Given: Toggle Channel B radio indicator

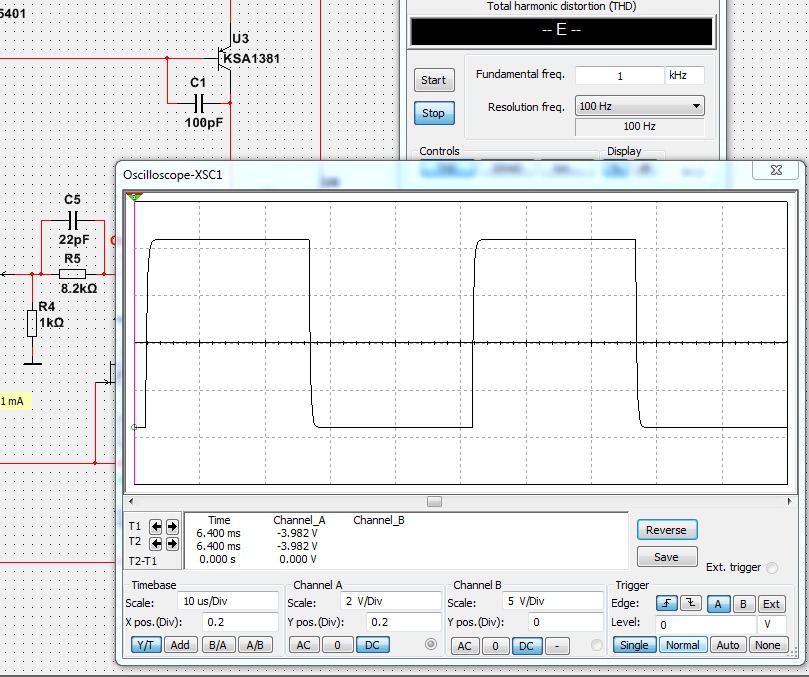Looking at the screenshot, I should click(x=596, y=645).
